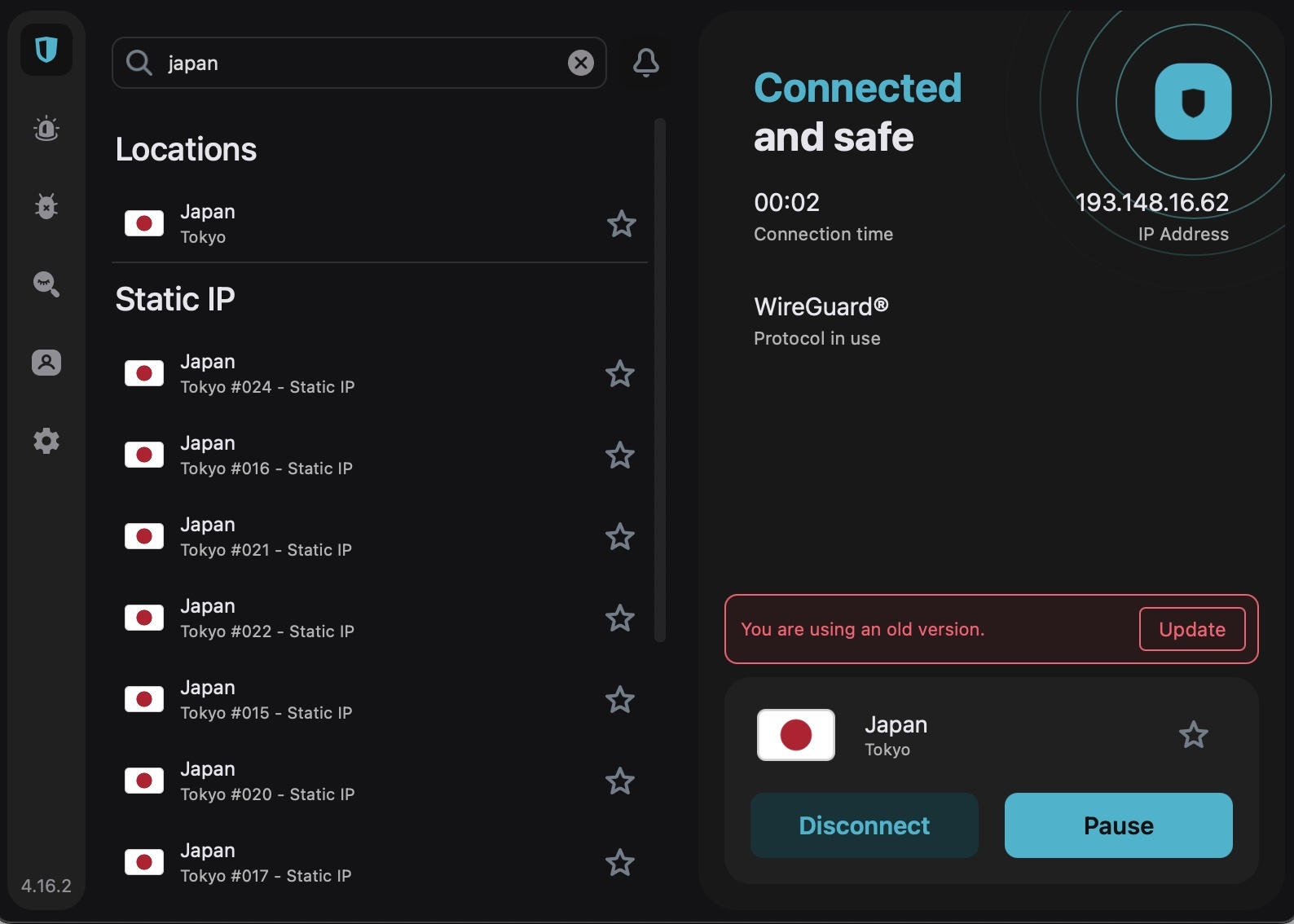Open notifications bell icon

tap(646, 63)
